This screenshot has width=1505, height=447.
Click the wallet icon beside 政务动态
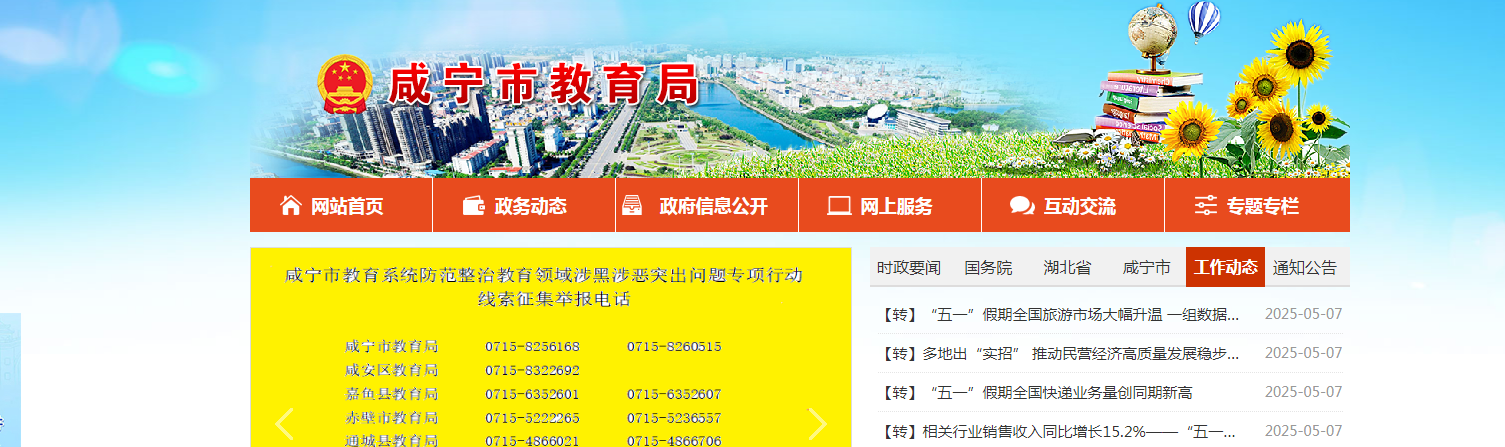pos(474,206)
